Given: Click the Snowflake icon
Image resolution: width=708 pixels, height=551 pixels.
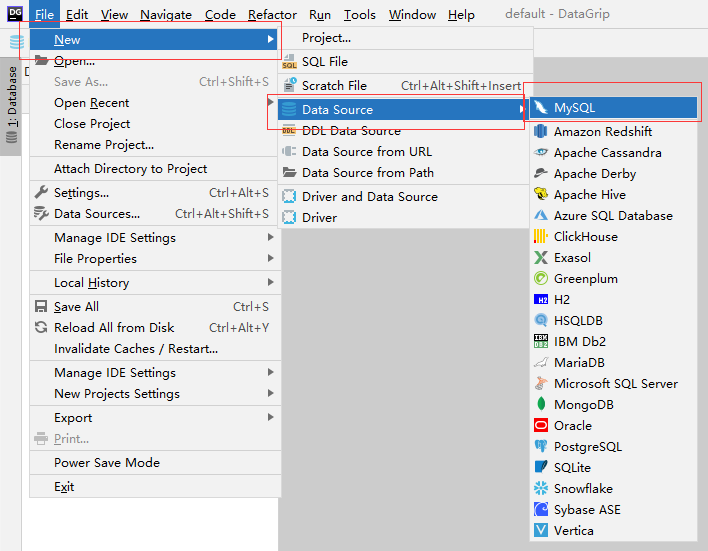Looking at the screenshot, I should tap(540, 488).
